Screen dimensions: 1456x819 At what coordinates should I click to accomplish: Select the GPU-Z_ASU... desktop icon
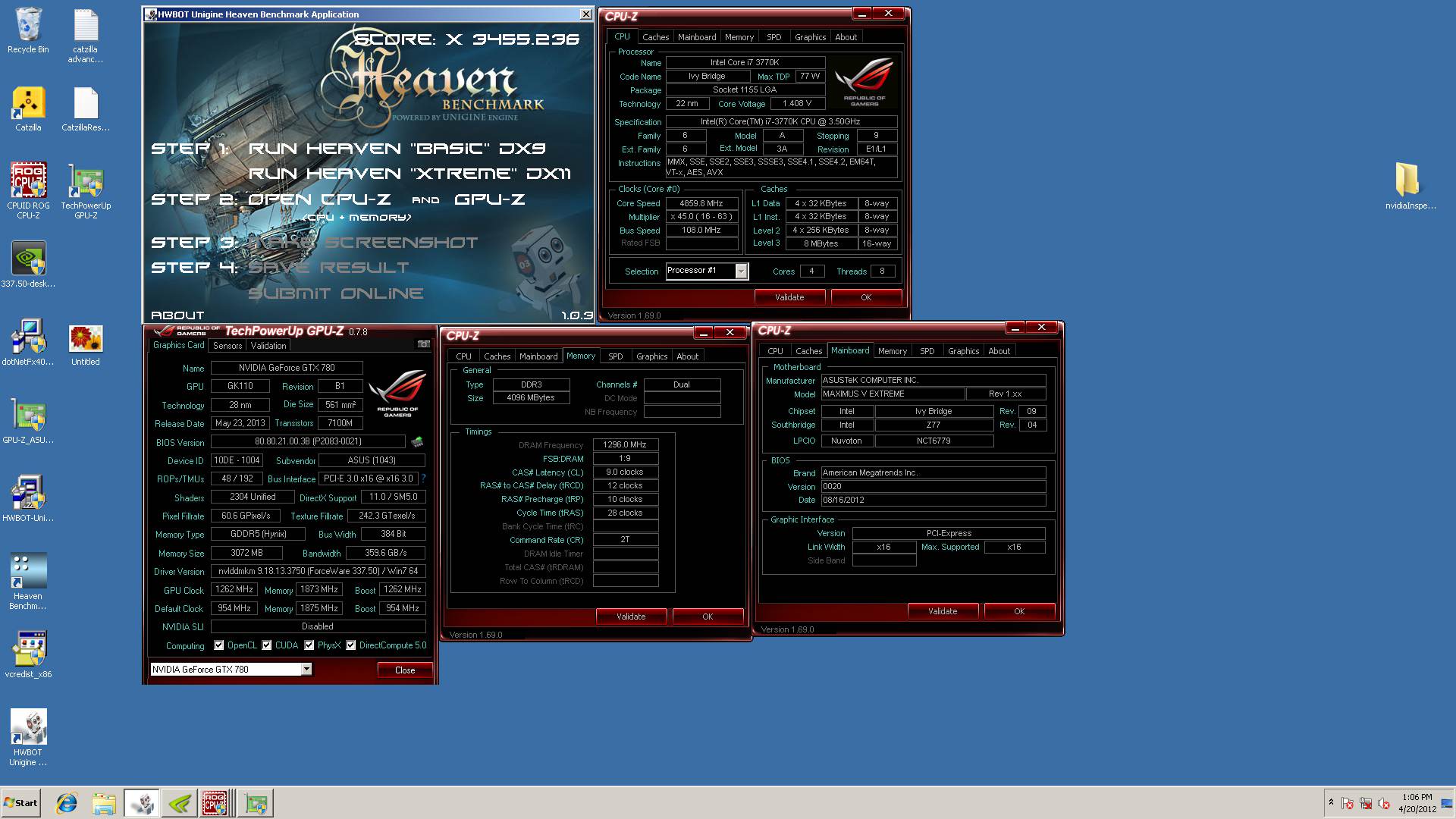point(28,421)
